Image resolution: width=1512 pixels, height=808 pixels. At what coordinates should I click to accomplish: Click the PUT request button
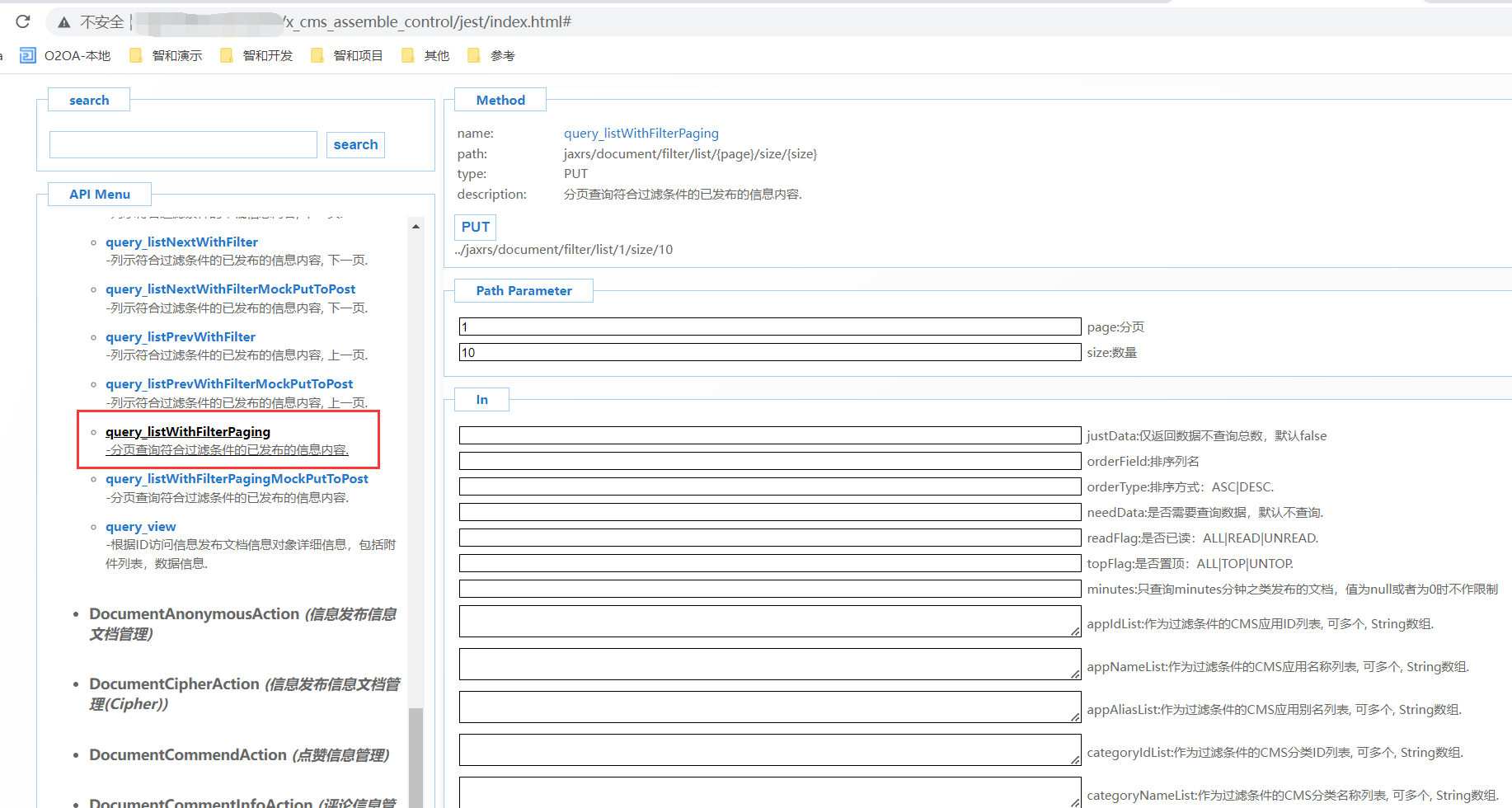click(475, 227)
